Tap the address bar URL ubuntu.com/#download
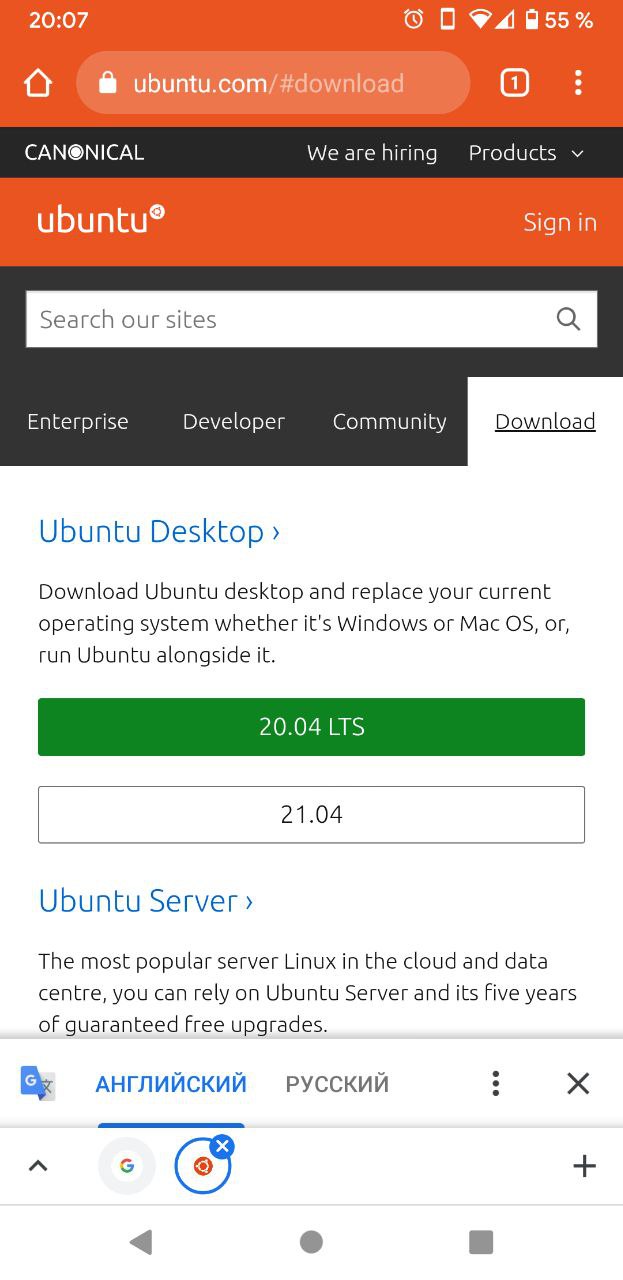This screenshot has width=623, height=1280. 269,83
